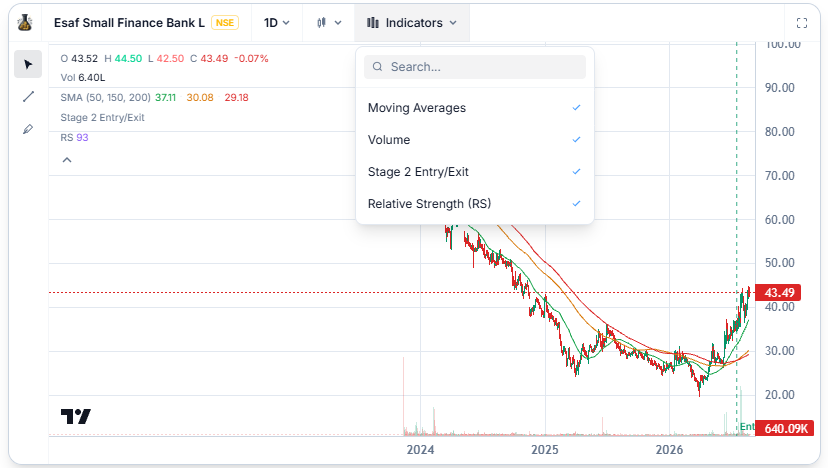The height and width of the screenshot is (468, 828).
Task: Click the 50.00 price axis label
Action: pyautogui.click(x=779, y=263)
